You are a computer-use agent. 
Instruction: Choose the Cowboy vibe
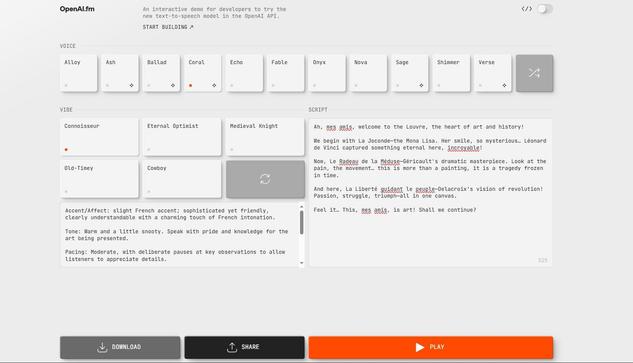(182, 179)
